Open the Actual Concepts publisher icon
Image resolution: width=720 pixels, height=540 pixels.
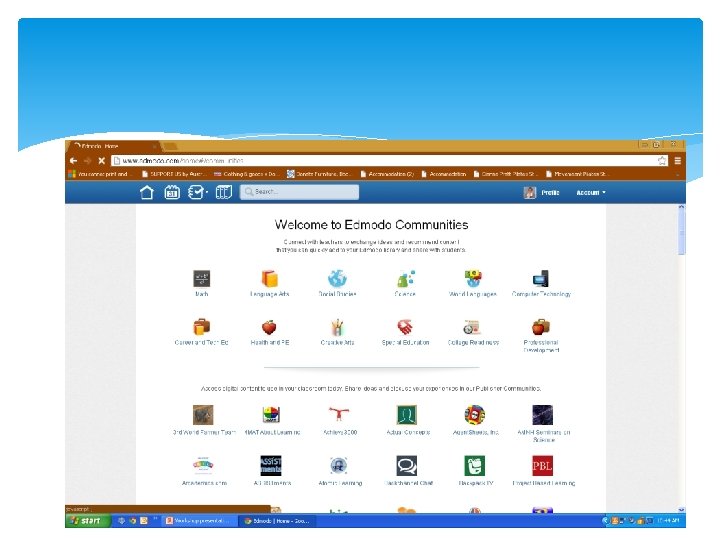point(407,415)
